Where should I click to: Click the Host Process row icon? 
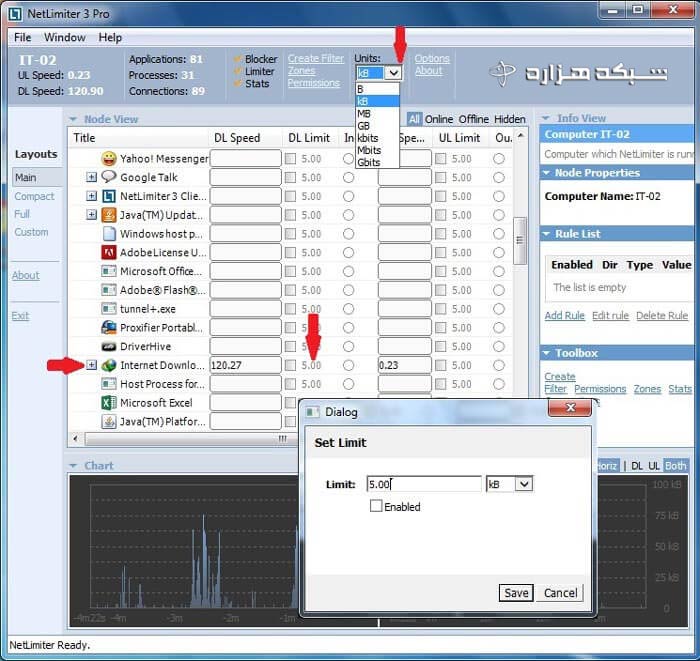[108, 384]
